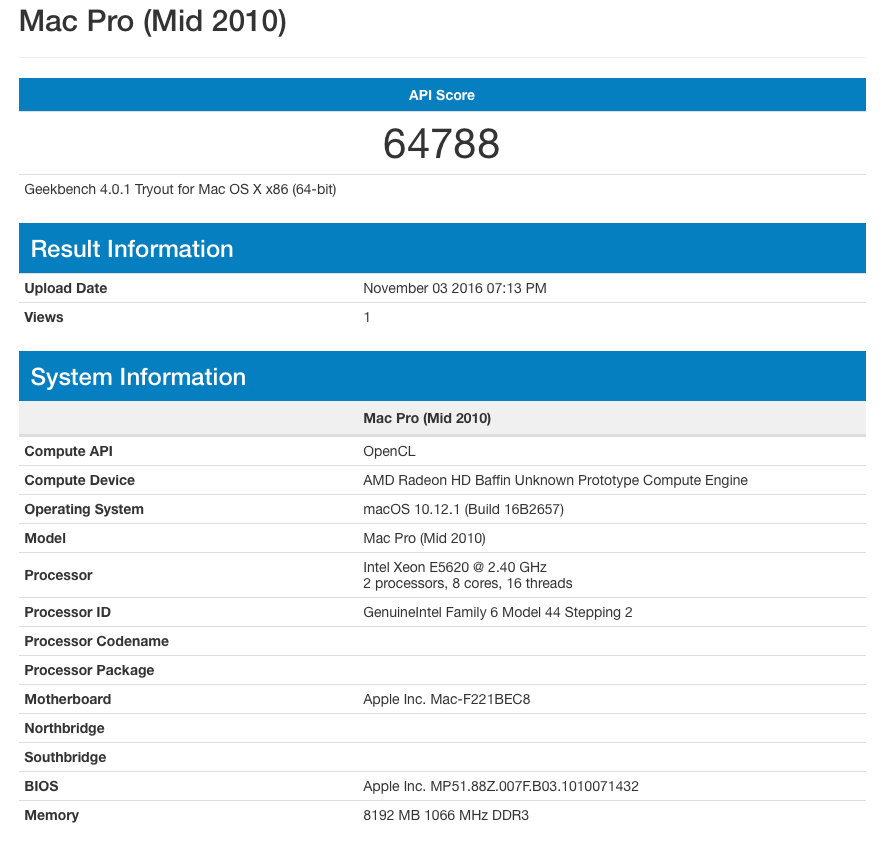The image size is (882, 847).
Task: Select the Upload Date label
Action: pyautogui.click(x=66, y=288)
